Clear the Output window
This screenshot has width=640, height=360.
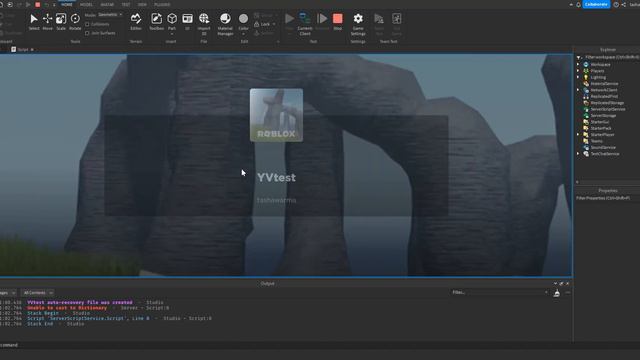(557, 293)
